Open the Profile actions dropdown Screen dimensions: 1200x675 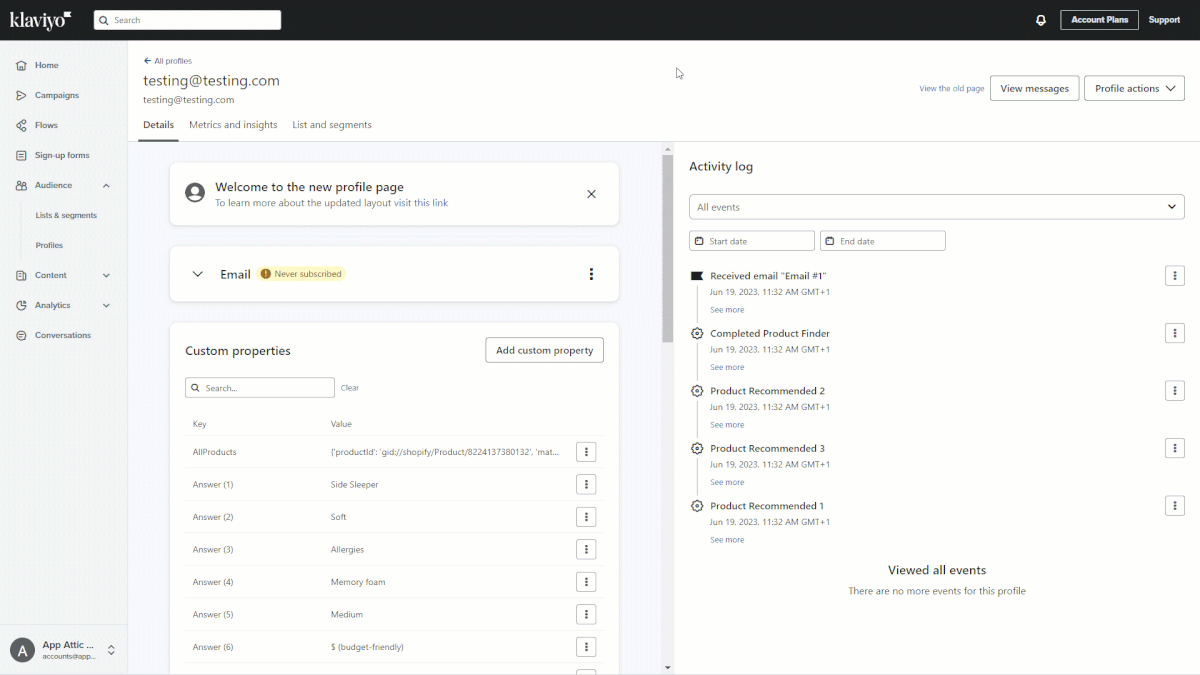click(x=1134, y=88)
